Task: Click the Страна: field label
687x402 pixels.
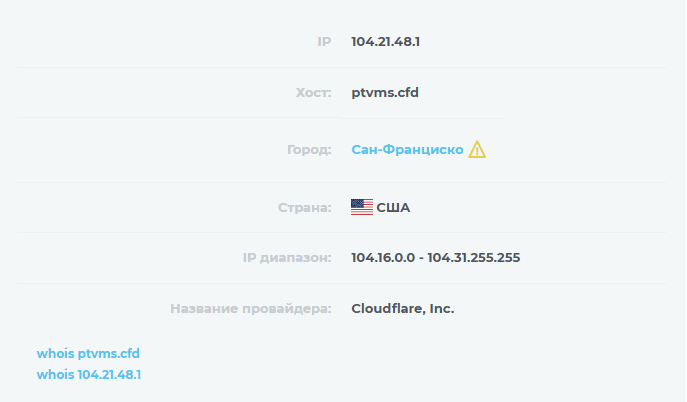Action: (304, 208)
